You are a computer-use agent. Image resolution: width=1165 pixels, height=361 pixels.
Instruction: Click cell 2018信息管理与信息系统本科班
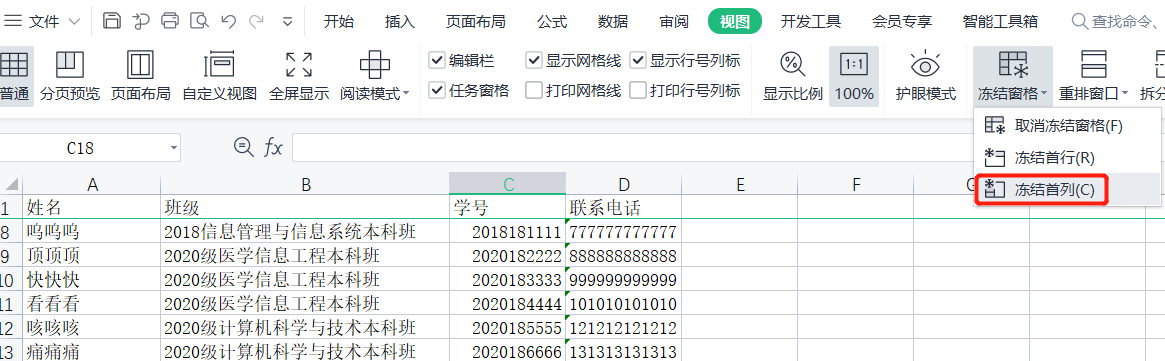click(305, 232)
